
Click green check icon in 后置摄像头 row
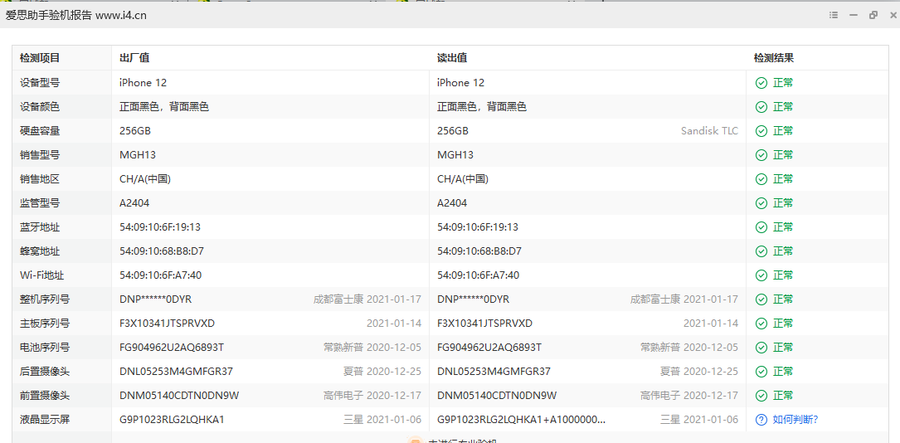(x=761, y=371)
